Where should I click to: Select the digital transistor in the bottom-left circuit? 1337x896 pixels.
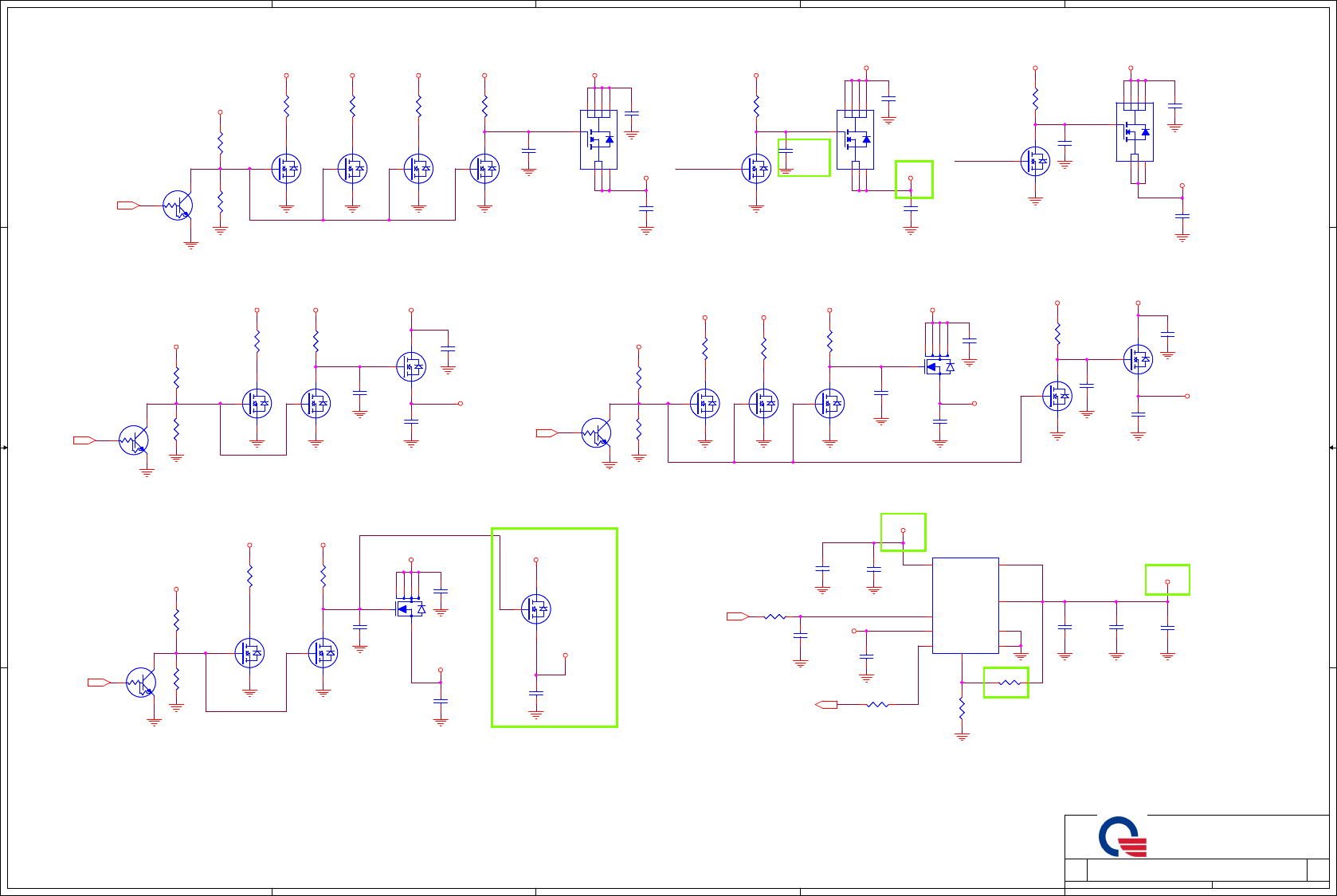pyautogui.click(x=141, y=683)
